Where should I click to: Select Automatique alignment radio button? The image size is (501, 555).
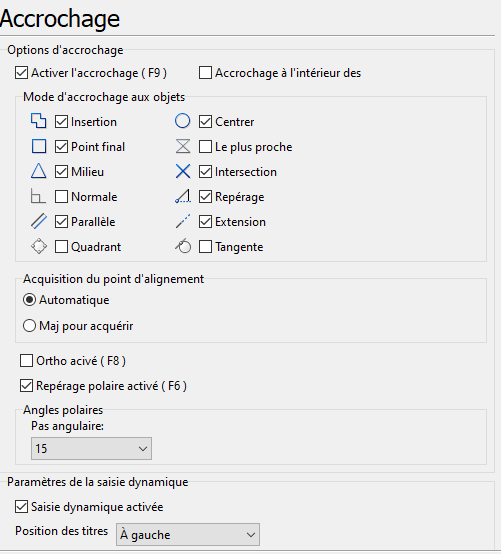click(29, 300)
